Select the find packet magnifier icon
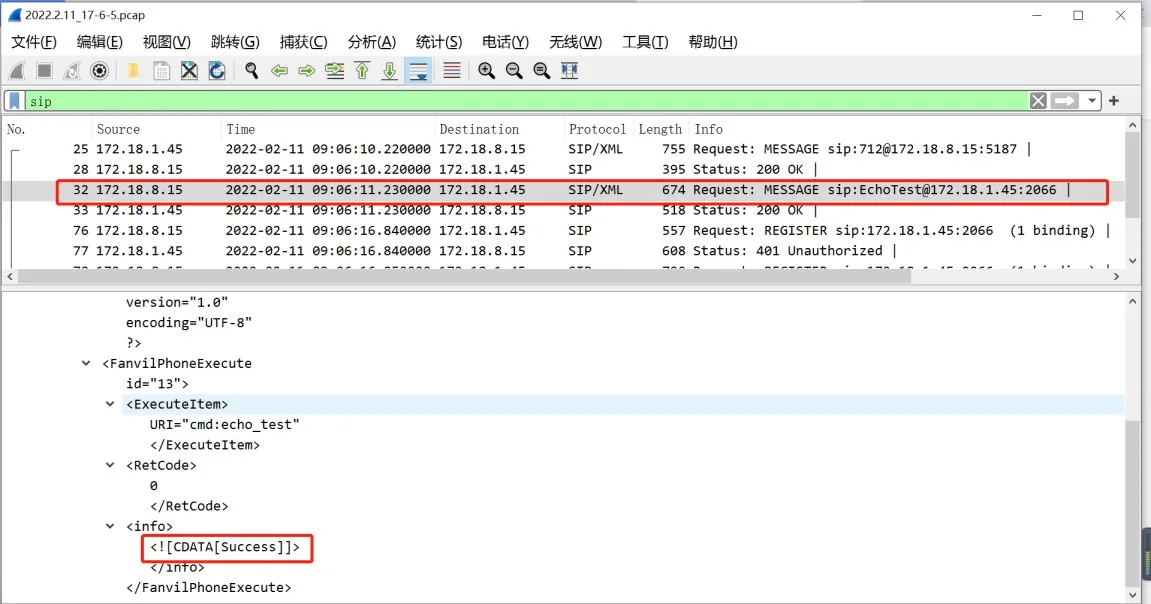 250,70
